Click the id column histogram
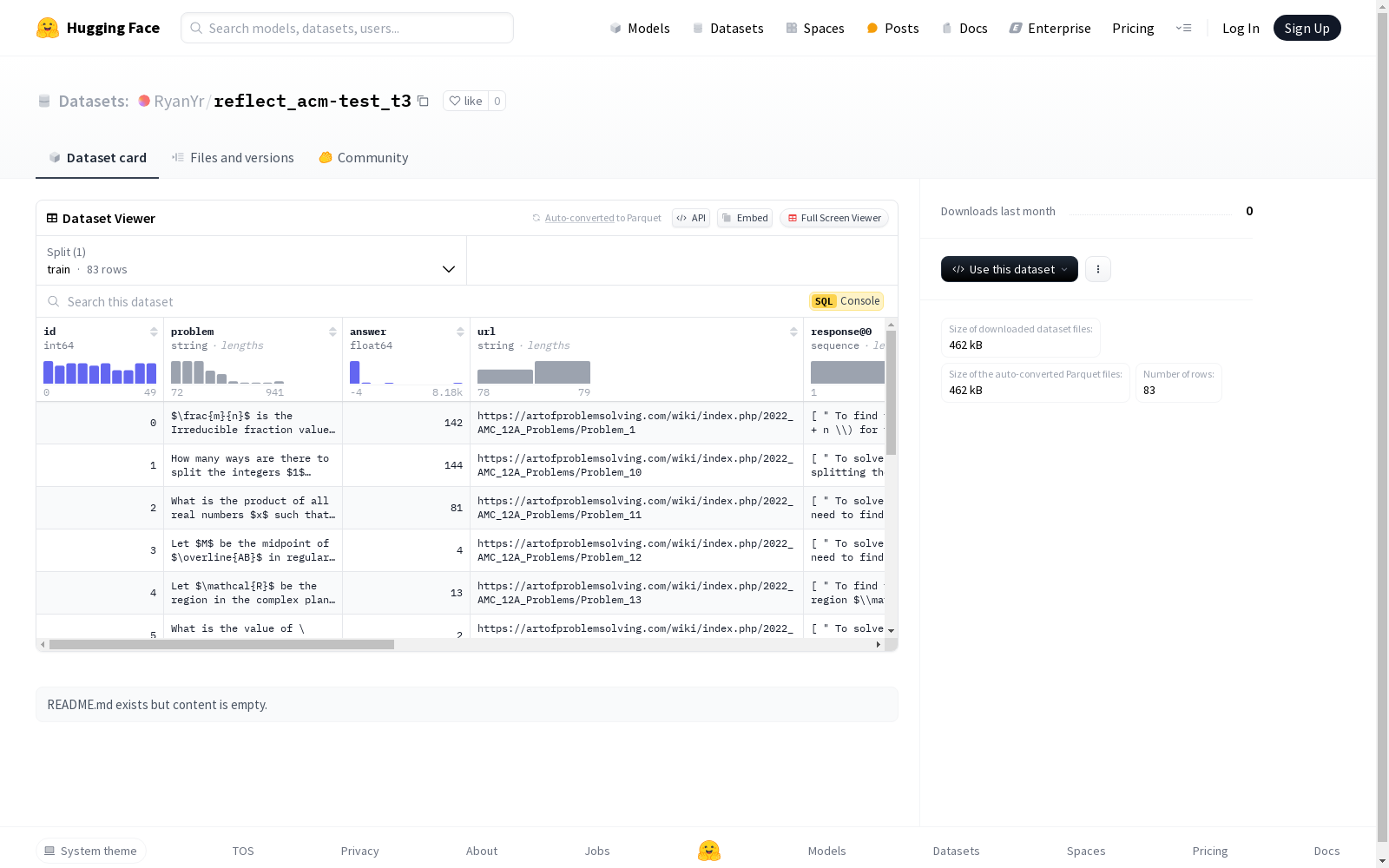The image size is (1389, 868). click(100, 372)
